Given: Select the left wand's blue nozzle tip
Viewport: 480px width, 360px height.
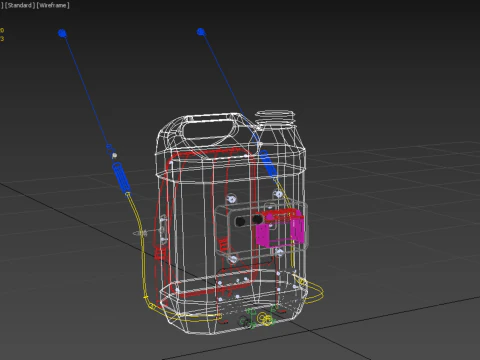Looking at the screenshot, I should click(62, 33).
